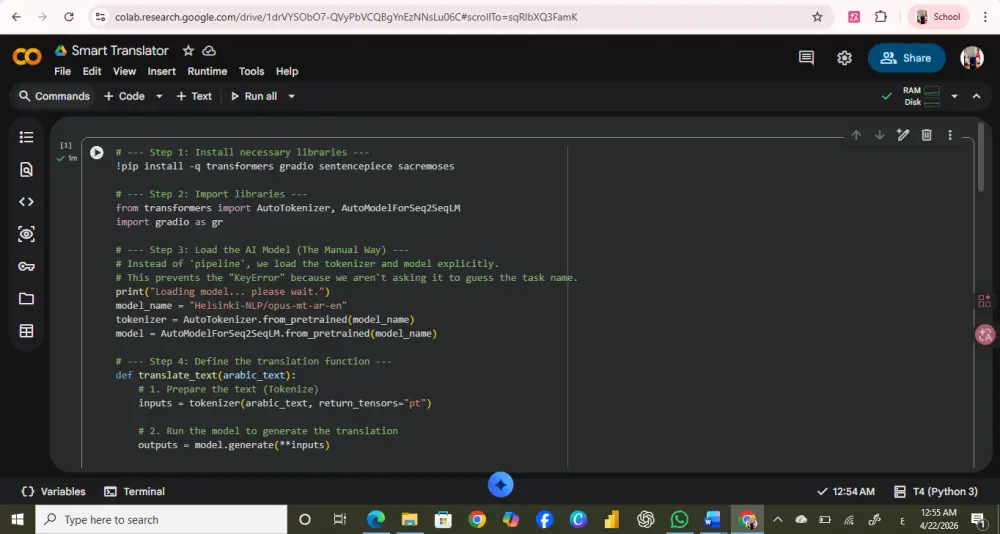Click the notebook vertical scrollbar
This screenshot has height=534, width=1000.
click(x=981, y=156)
